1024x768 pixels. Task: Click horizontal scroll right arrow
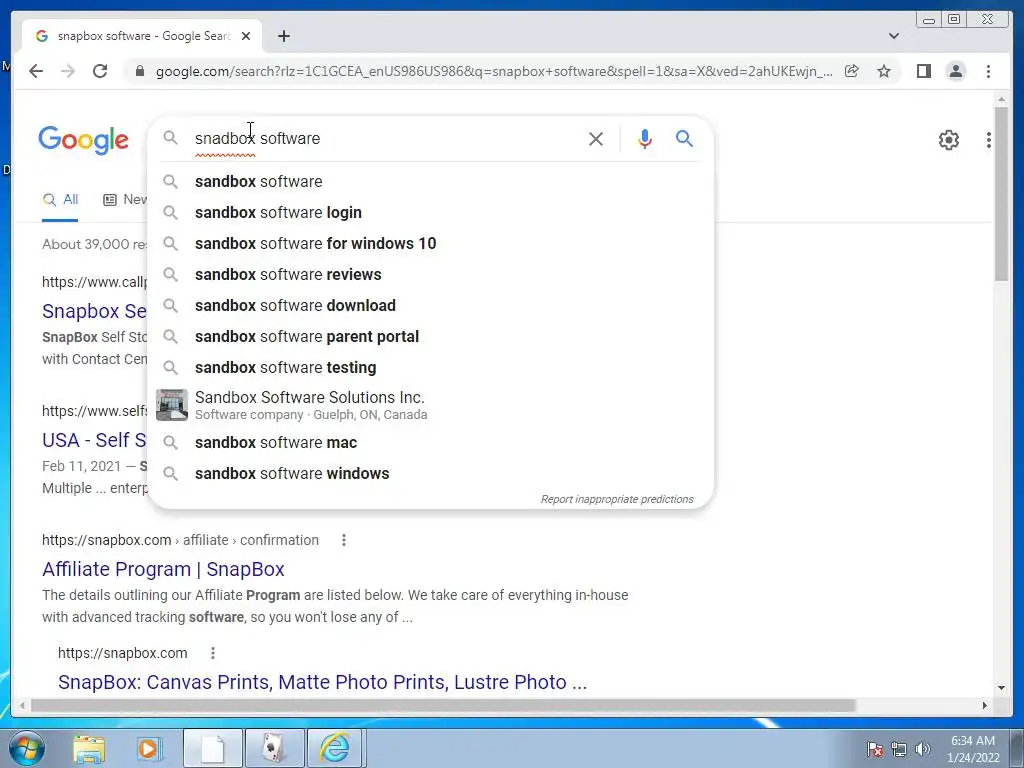point(985,705)
